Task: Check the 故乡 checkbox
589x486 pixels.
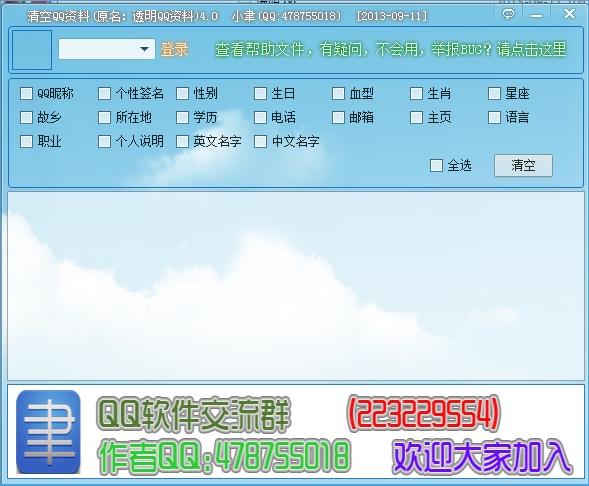Action: (26, 118)
